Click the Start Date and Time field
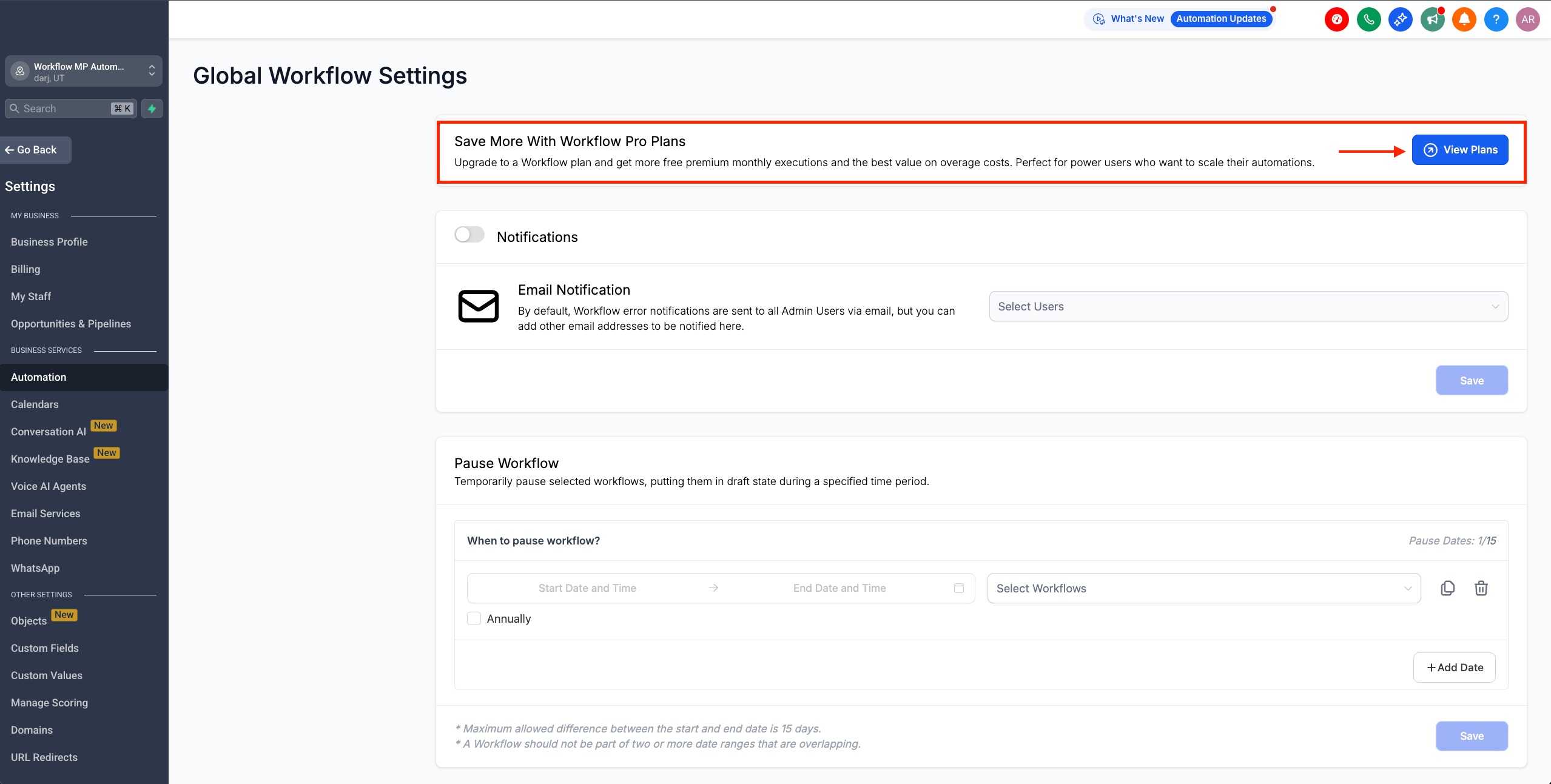Image resolution: width=1551 pixels, height=784 pixels. (587, 588)
